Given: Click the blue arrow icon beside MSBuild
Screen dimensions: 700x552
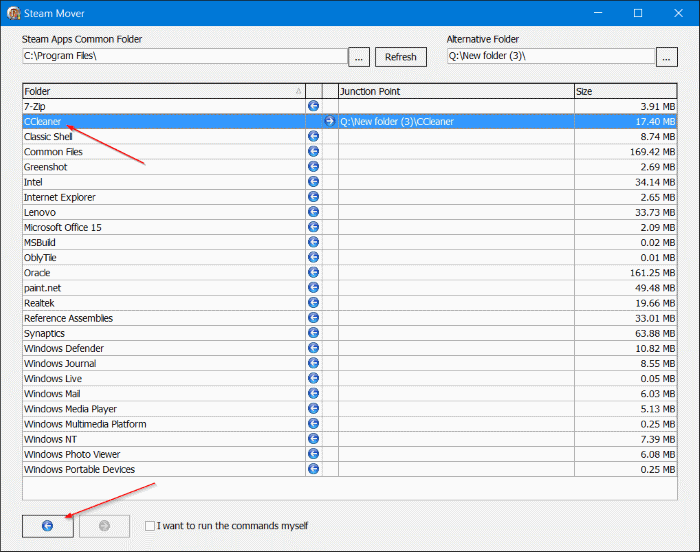Looking at the screenshot, I should point(313,242).
